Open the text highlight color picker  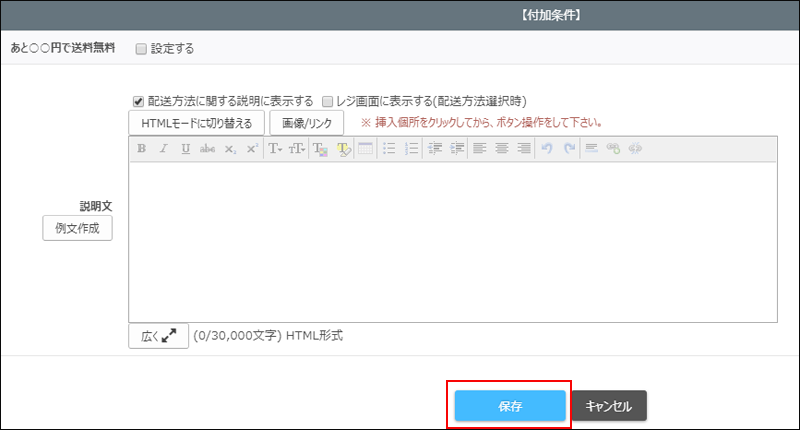pyautogui.click(x=343, y=148)
